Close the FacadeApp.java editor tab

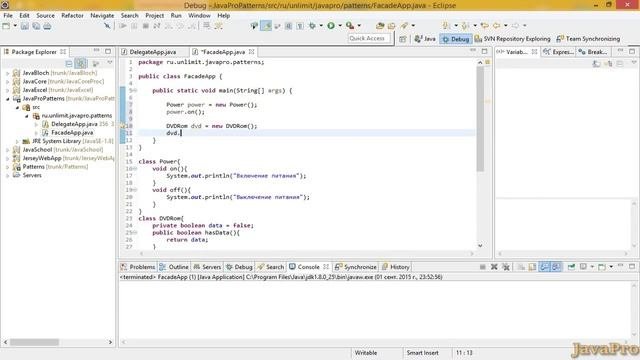252,52
